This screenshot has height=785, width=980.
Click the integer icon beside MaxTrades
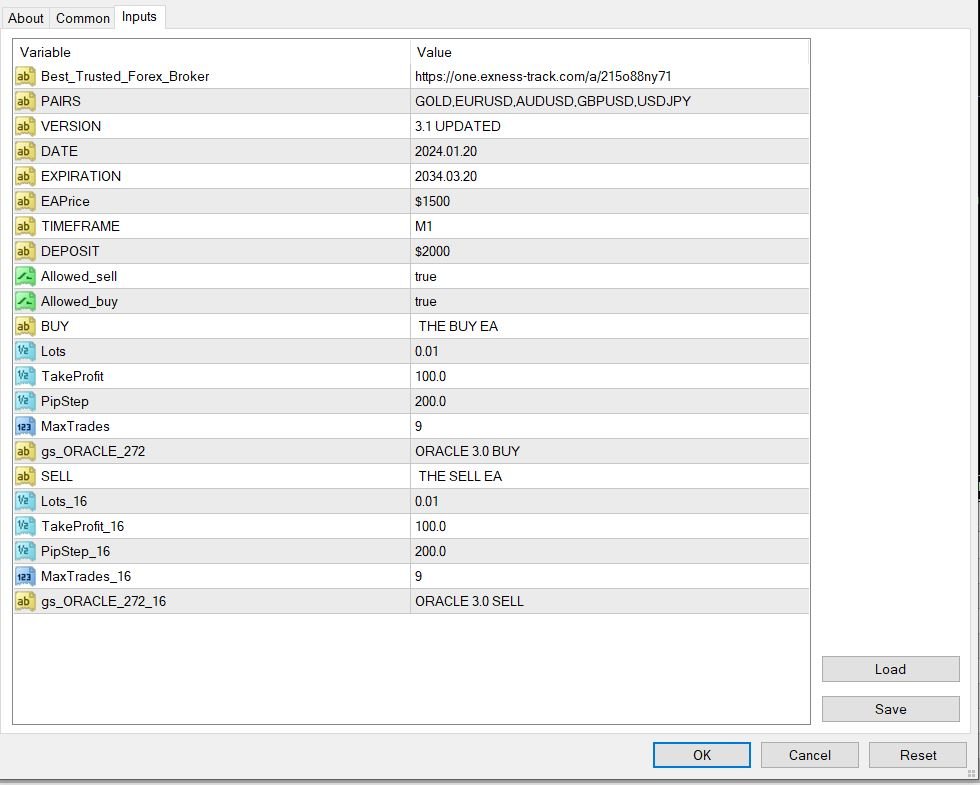[25, 426]
